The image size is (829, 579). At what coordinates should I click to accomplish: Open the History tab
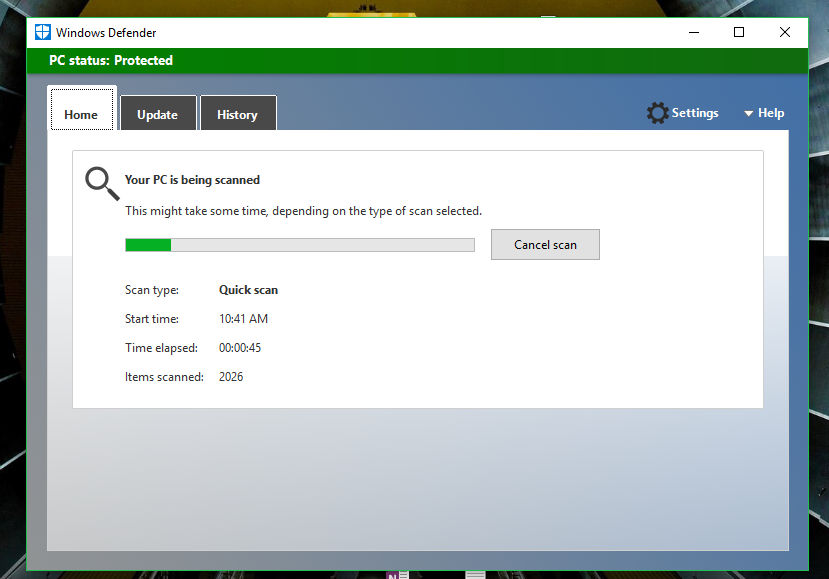pos(238,113)
